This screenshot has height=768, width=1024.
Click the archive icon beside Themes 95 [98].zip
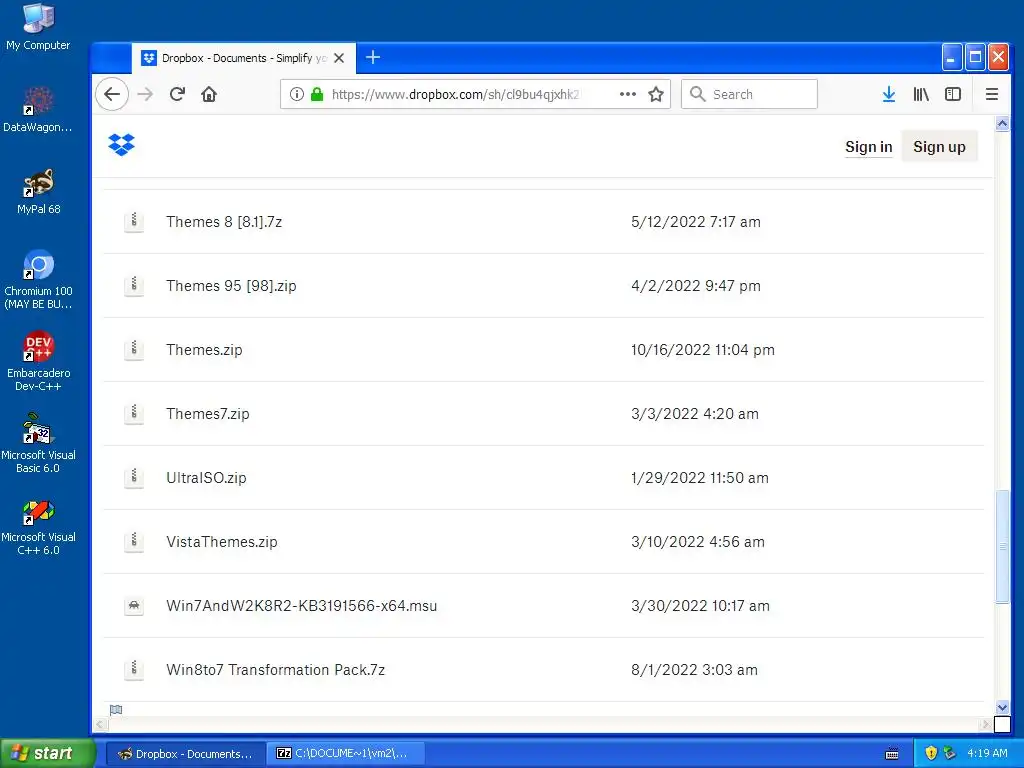[x=134, y=285]
